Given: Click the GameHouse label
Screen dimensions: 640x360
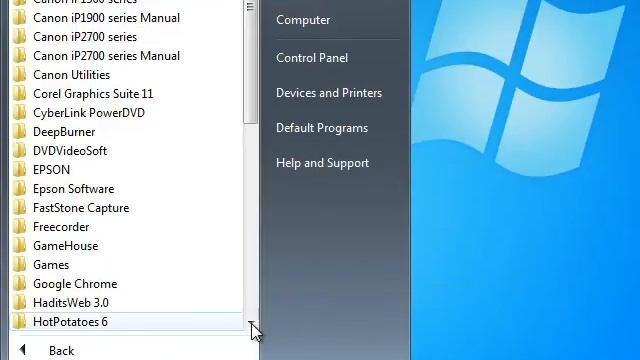Looking at the screenshot, I should click(66, 246).
